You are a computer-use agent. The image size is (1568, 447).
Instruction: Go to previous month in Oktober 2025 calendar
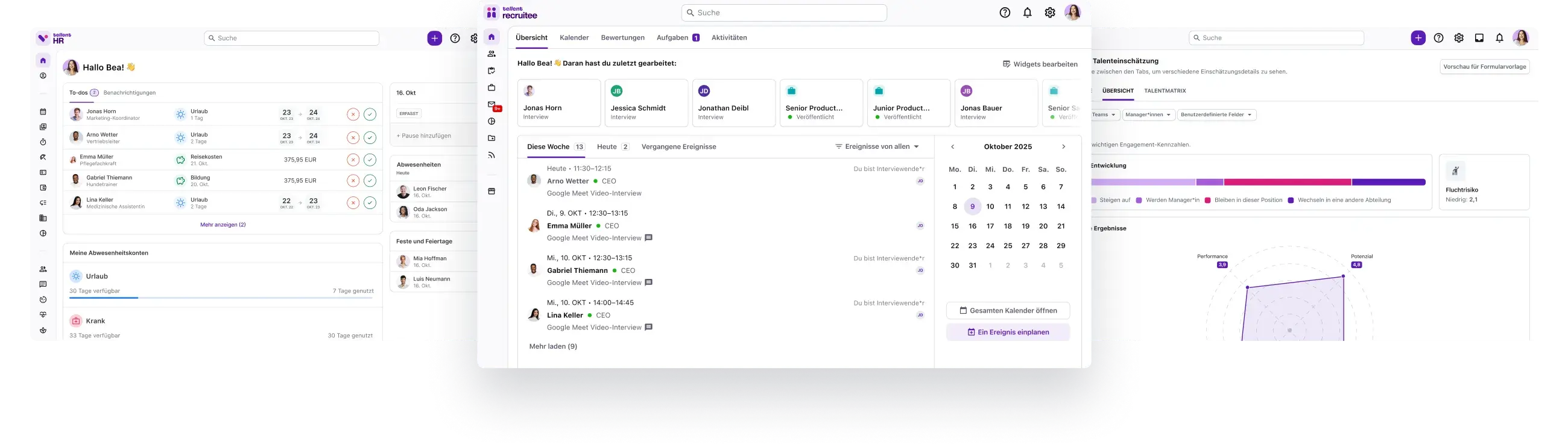click(953, 146)
